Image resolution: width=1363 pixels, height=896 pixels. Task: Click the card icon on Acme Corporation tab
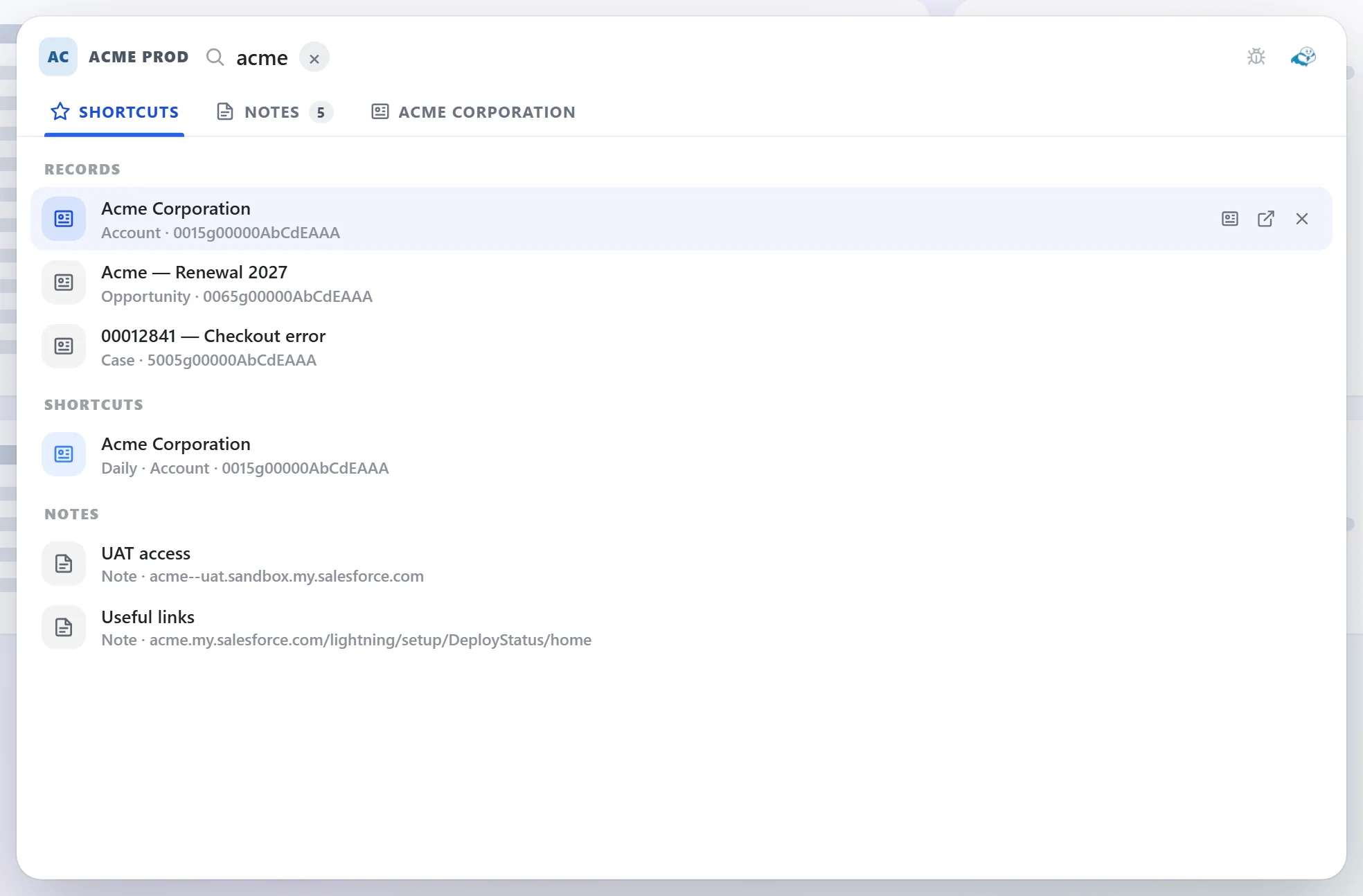point(380,111)
